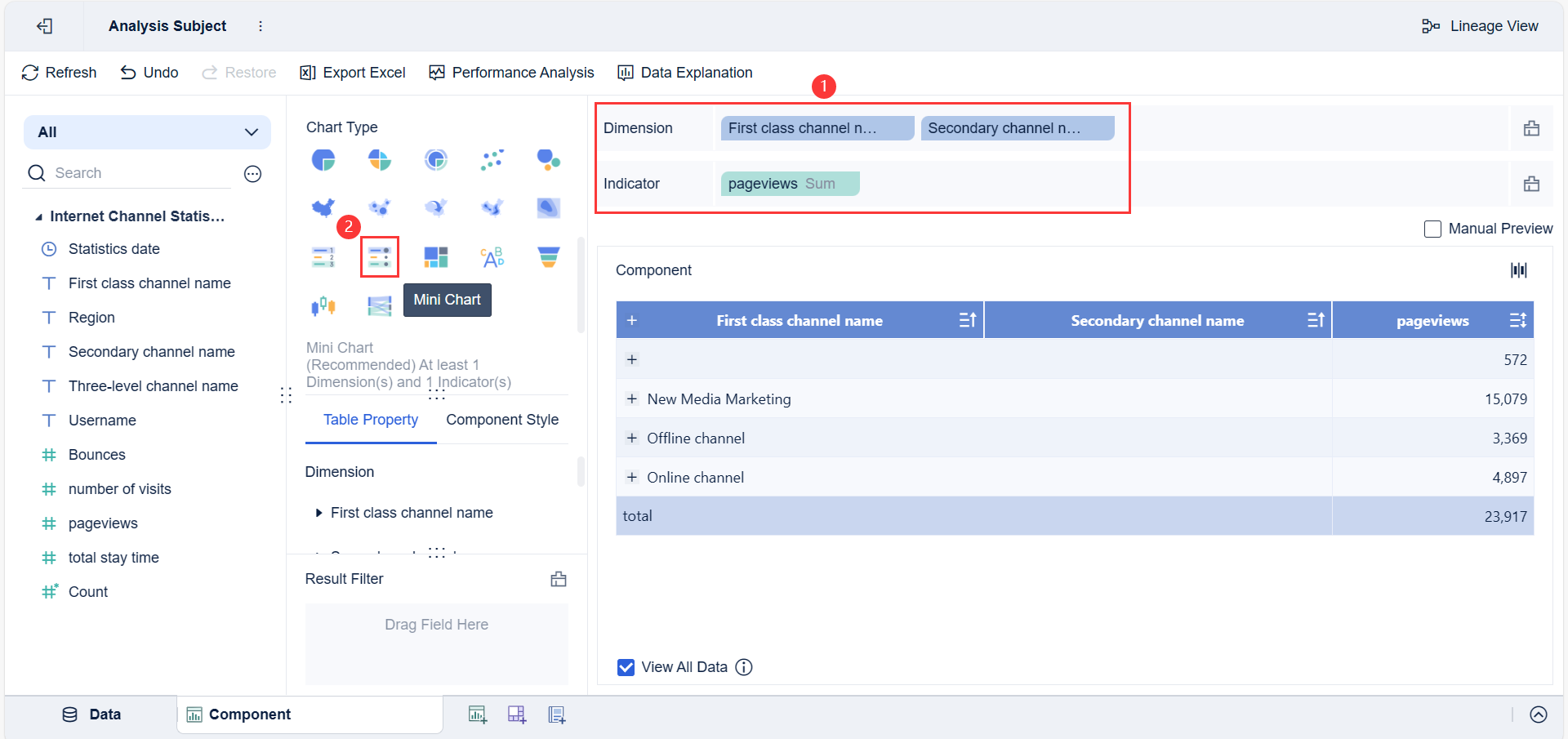Expand First class channel name dimension property
1568x739 pixels.
coord(318,513)
